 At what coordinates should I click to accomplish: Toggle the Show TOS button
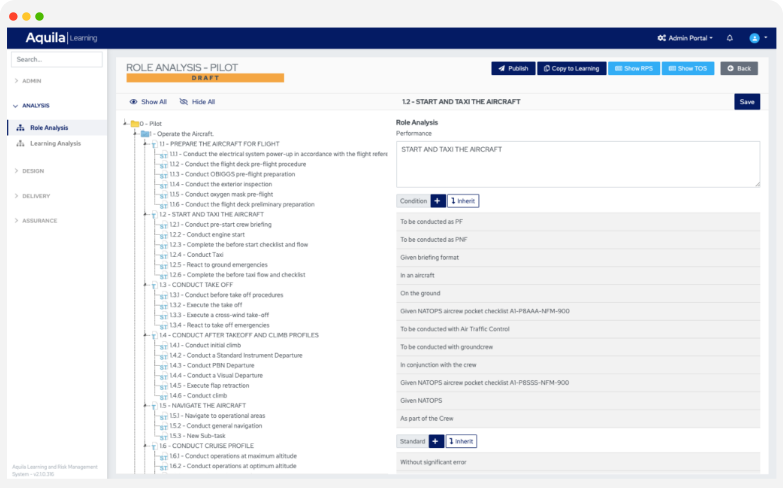[x=687, y=68]
